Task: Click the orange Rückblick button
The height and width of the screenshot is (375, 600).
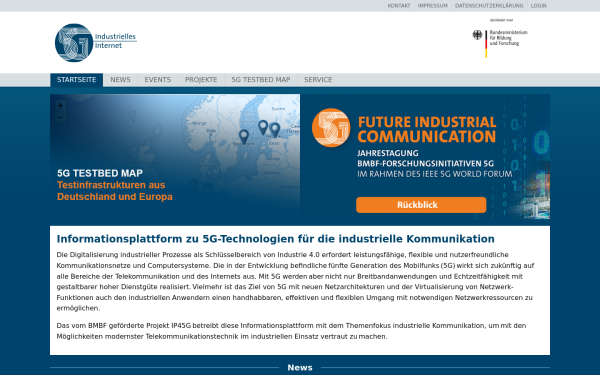Action: [x=421, y=205]
